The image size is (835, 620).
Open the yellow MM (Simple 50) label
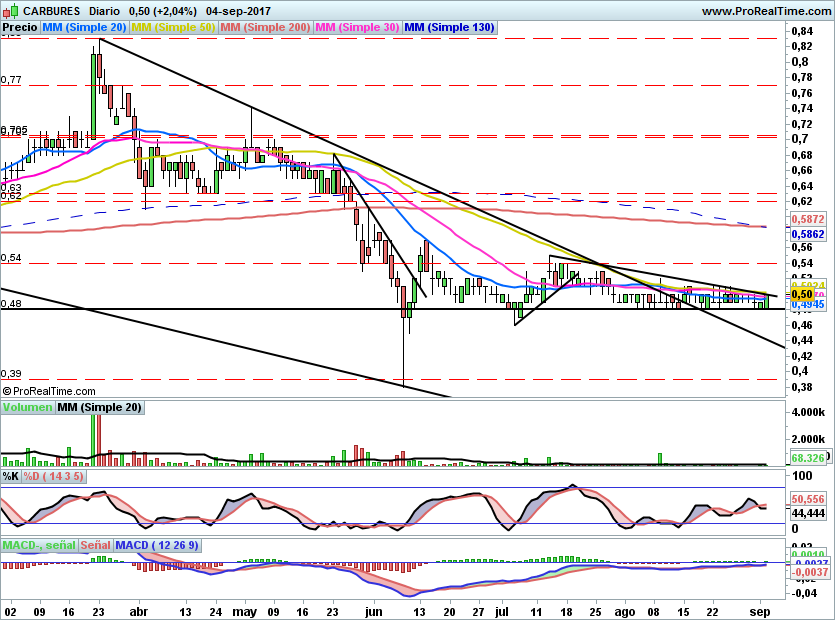173,28
